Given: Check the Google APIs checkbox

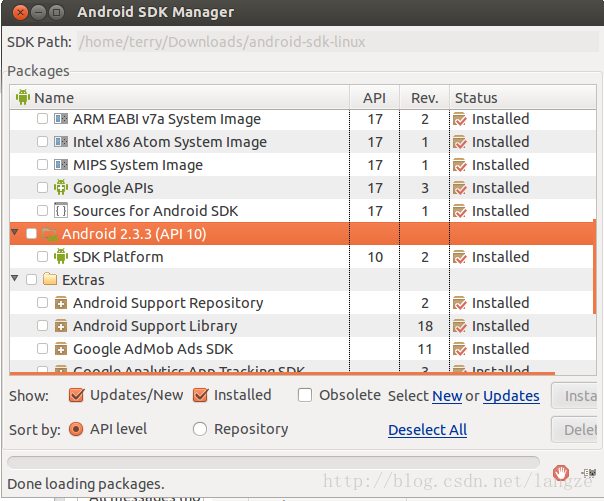Looking at the screenshot, I should (x=42, y=188).
